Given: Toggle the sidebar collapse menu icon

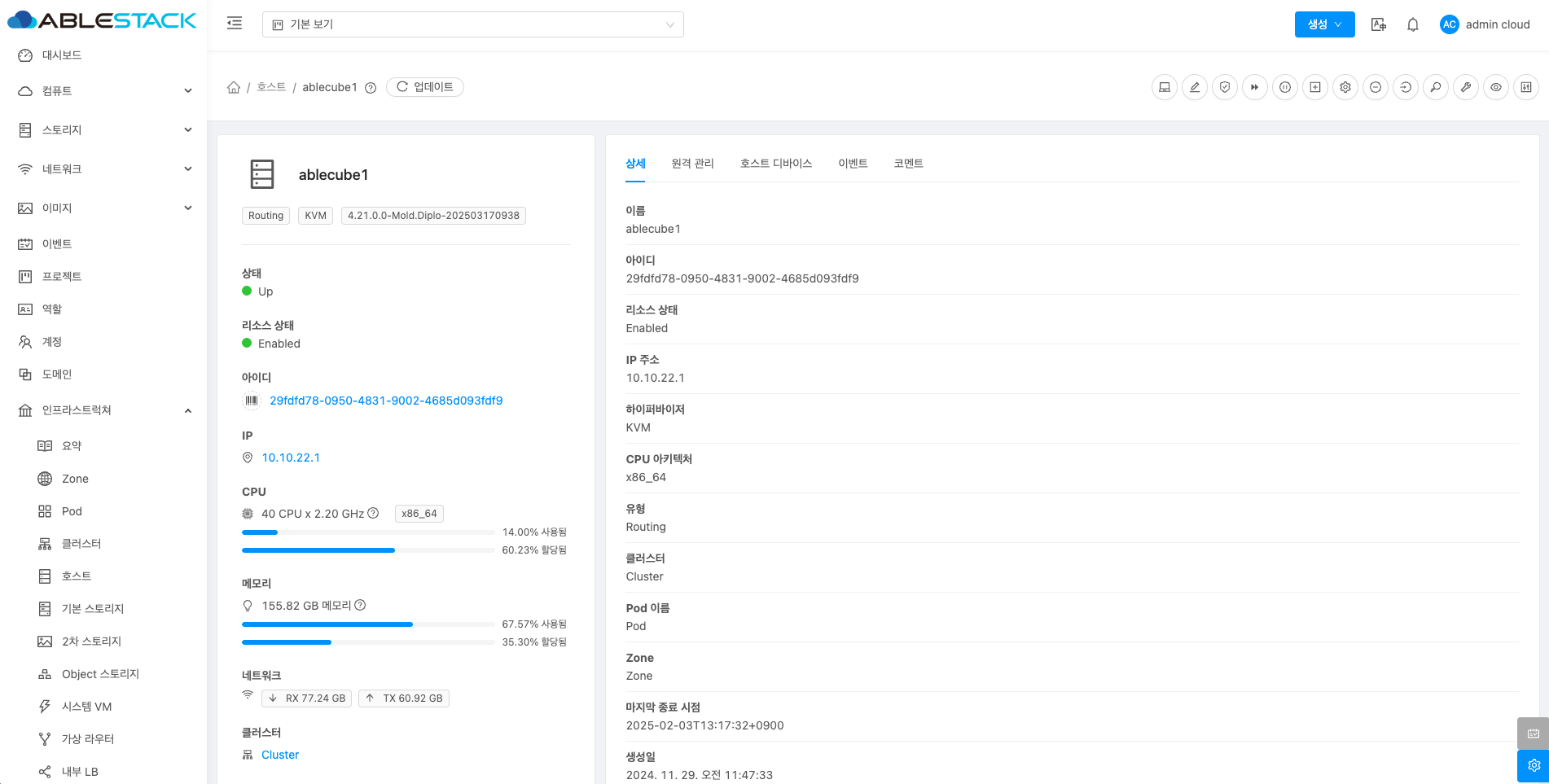Looking at the screenshot, I should [235, 24].
